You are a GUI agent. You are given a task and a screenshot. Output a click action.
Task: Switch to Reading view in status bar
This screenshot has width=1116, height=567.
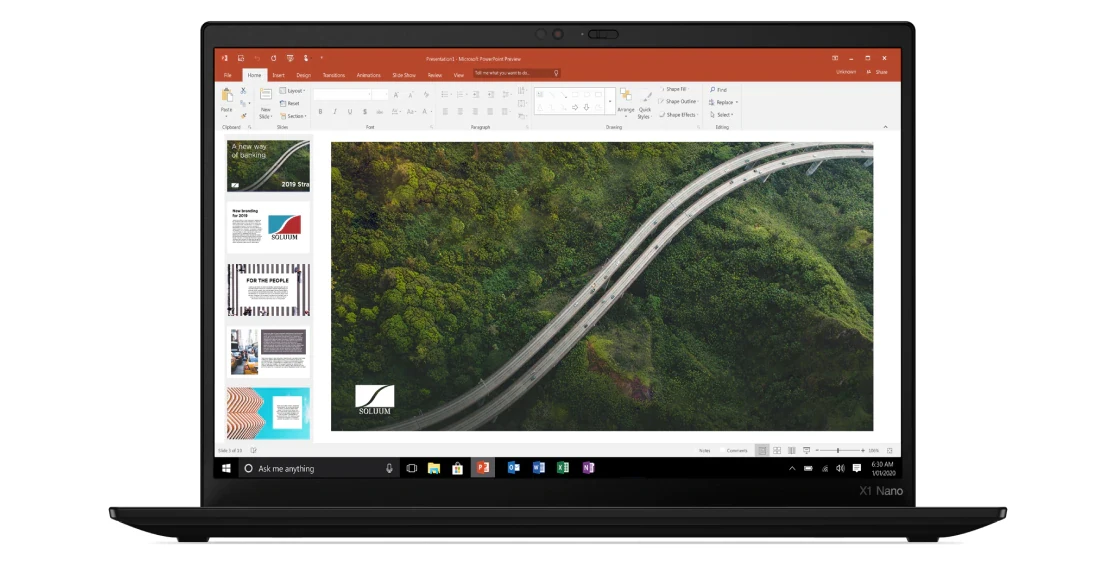coord(791,450)
